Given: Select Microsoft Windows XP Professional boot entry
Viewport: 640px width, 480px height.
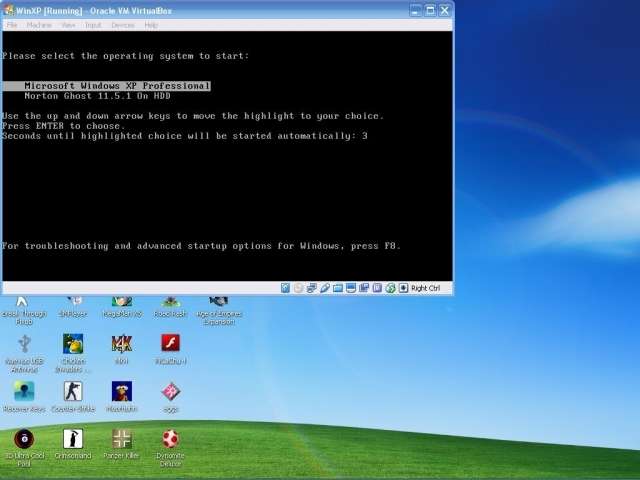Looking at the screenshot, I should pos(117,86).
